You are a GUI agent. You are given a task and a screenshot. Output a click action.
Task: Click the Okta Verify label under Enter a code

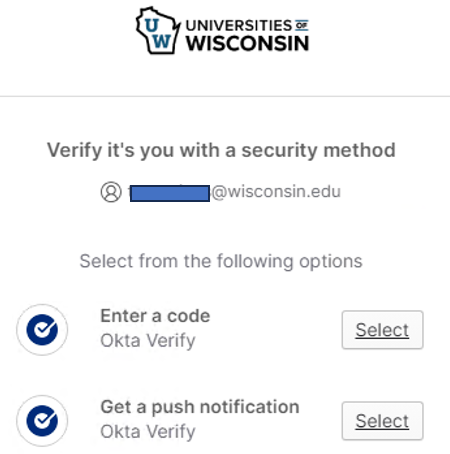(148, 341)
